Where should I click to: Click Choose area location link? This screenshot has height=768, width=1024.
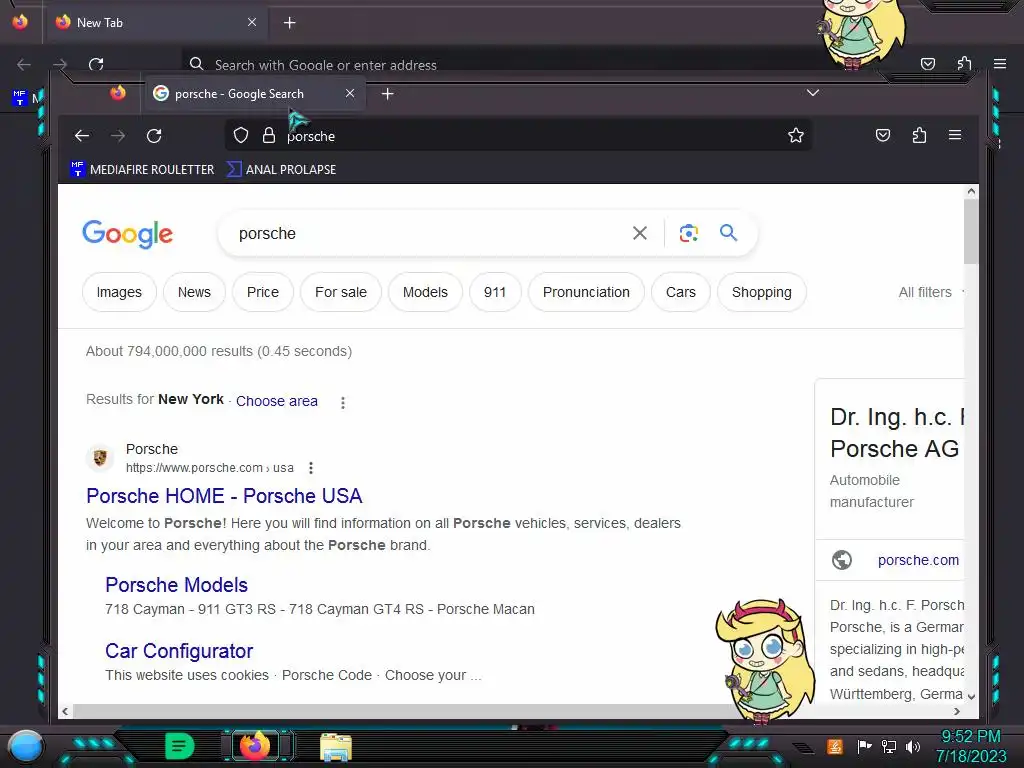[x=277, y=401]
